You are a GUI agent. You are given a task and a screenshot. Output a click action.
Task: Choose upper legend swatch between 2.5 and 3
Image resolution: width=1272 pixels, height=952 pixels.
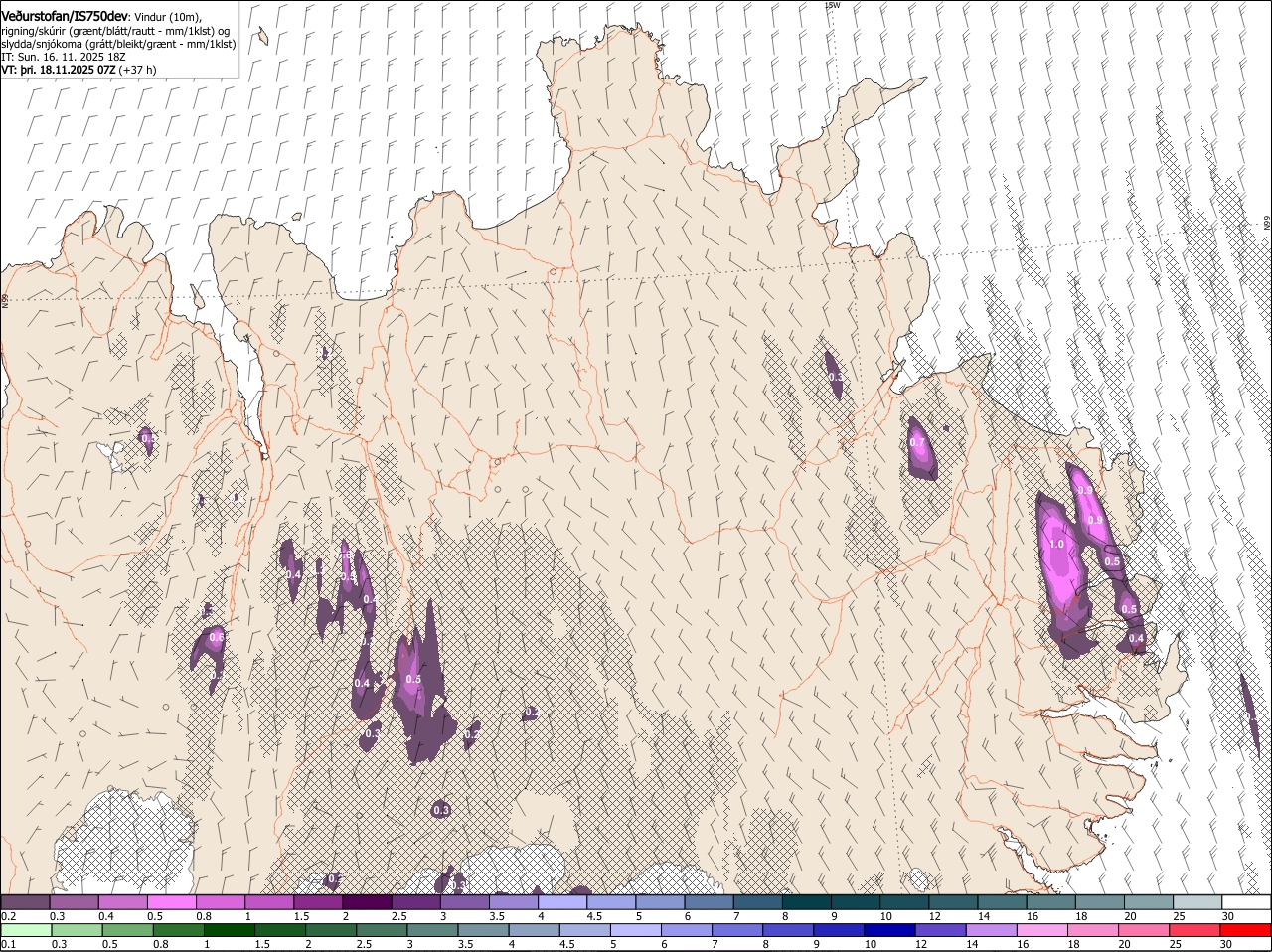[415, 902]
